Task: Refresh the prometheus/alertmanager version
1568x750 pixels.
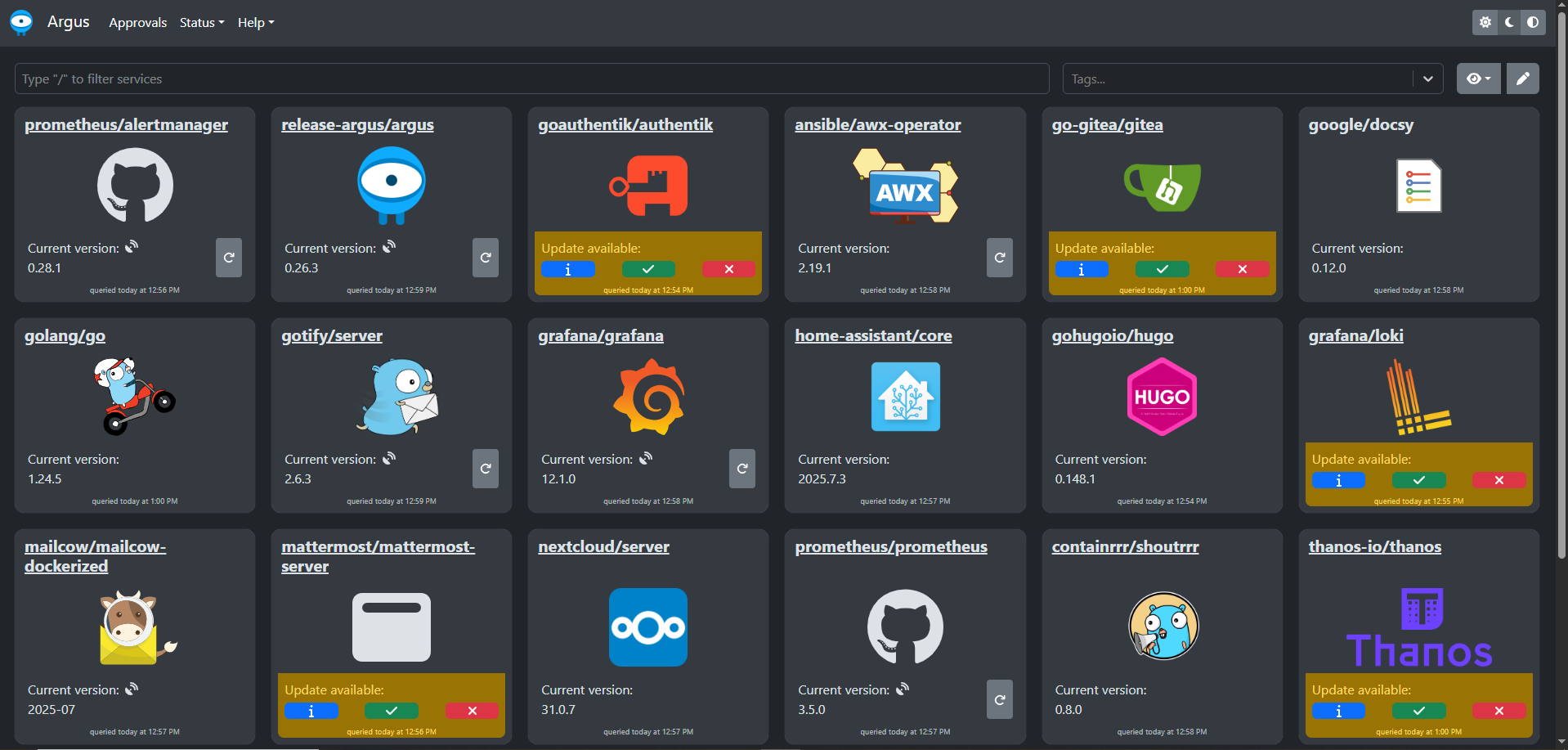Action: pyautogui.click(x=229, y=258)
